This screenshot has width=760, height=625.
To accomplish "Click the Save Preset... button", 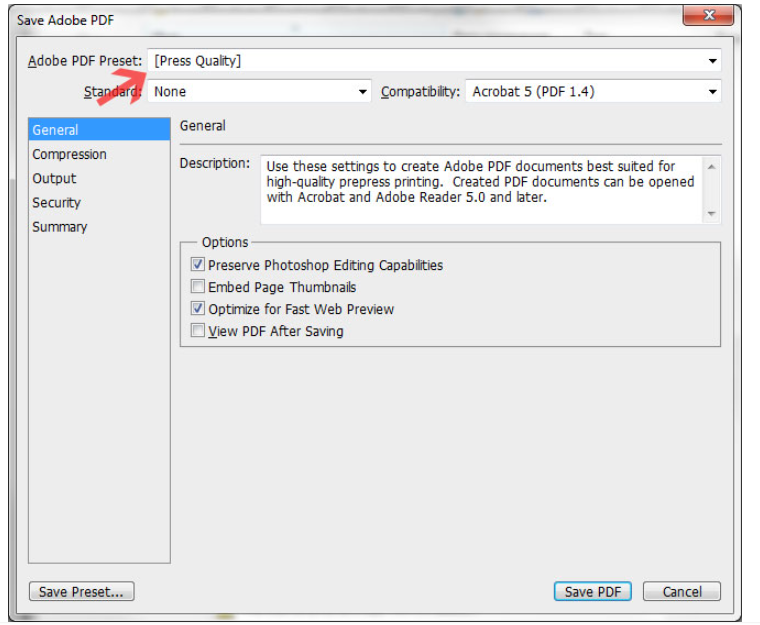I will 81,592.
